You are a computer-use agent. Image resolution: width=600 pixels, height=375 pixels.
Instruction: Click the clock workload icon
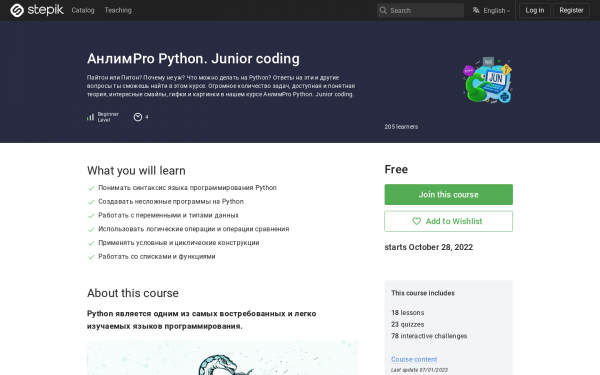click(138, 117)
